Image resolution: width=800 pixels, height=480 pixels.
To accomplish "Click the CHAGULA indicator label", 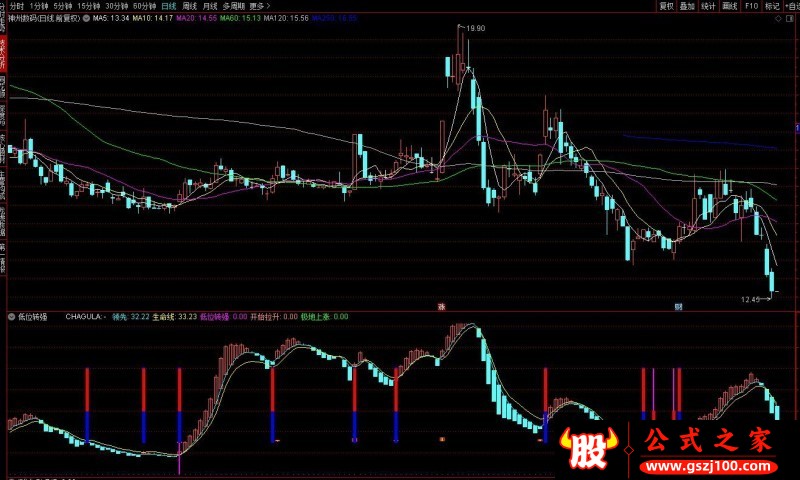I will tap(85, 317).
